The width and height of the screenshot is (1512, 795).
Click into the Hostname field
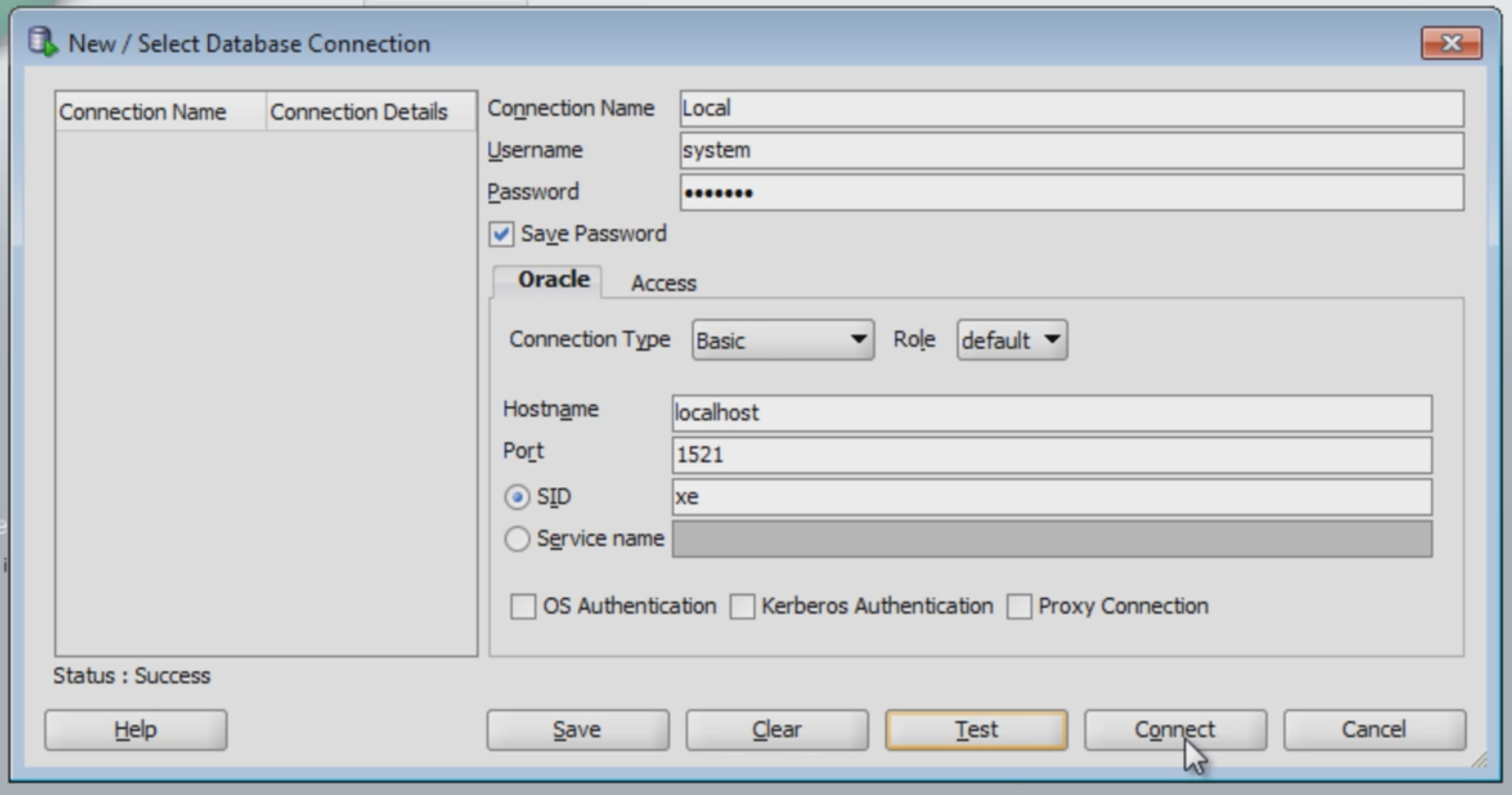(1051, 413)
